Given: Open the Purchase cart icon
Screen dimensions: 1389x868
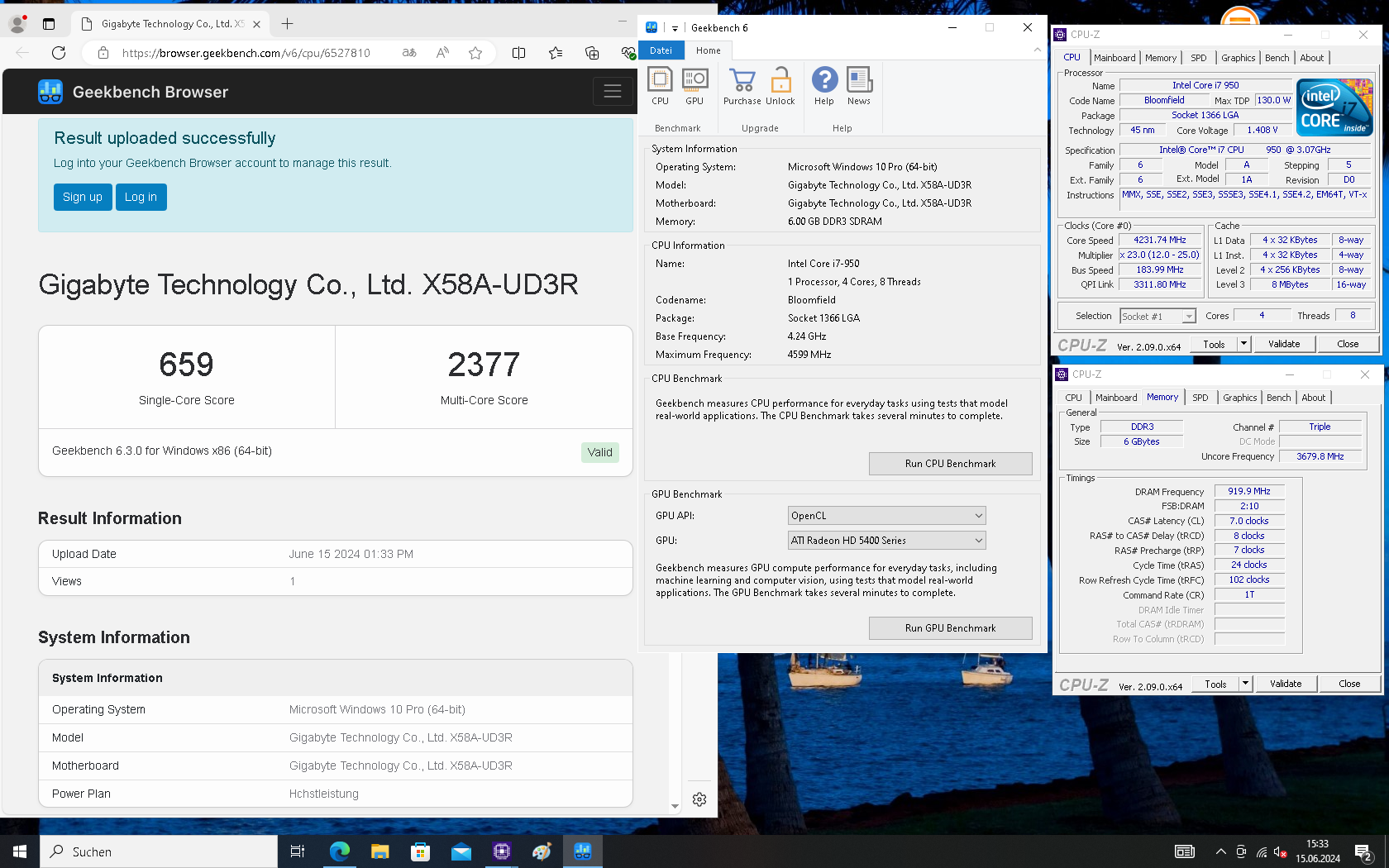Looking at the screenshot, I should pyautogui.click(x=742, y=87).
